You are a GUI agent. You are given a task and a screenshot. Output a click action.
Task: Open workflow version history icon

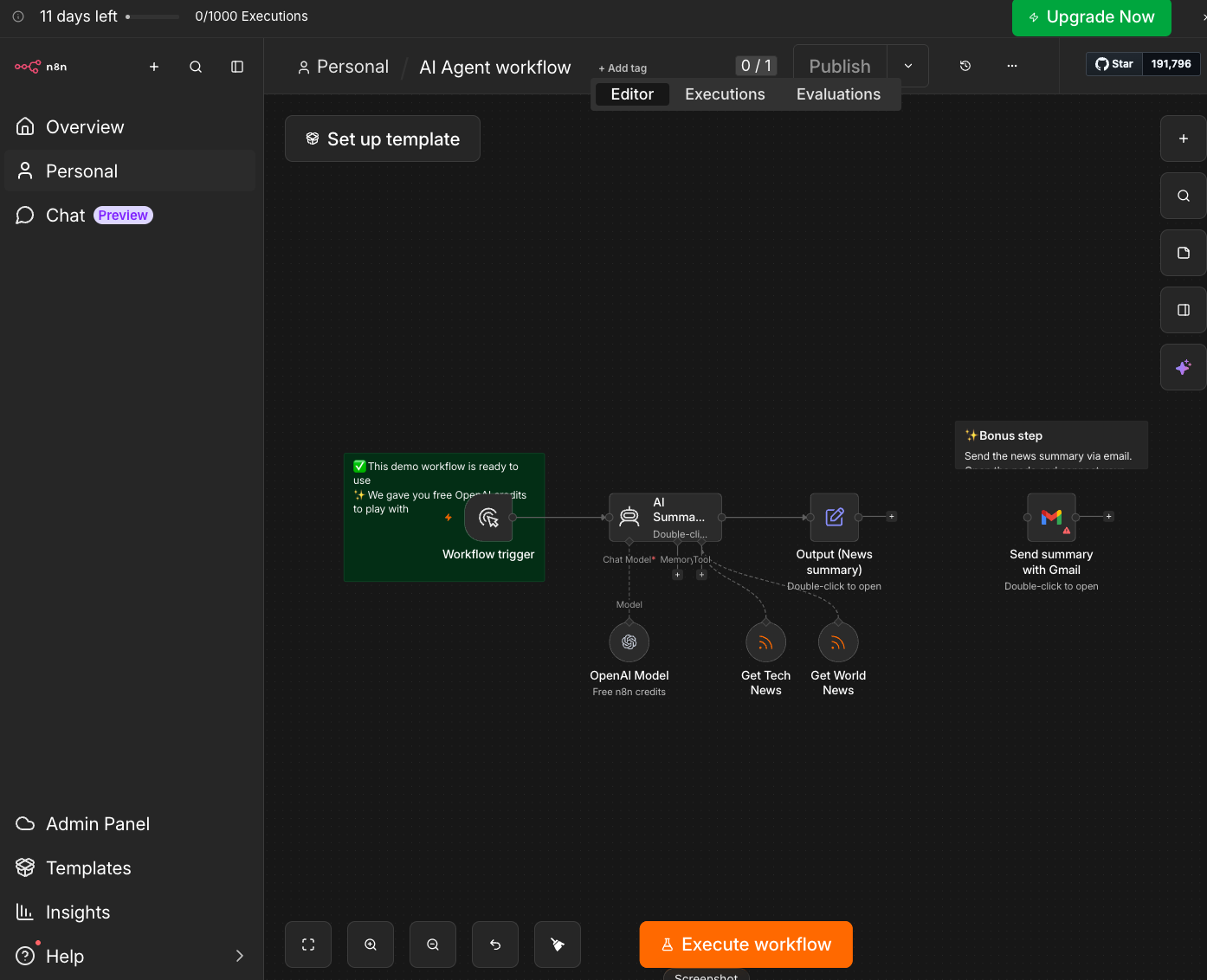pyautogui.click(x=965, y=66)
